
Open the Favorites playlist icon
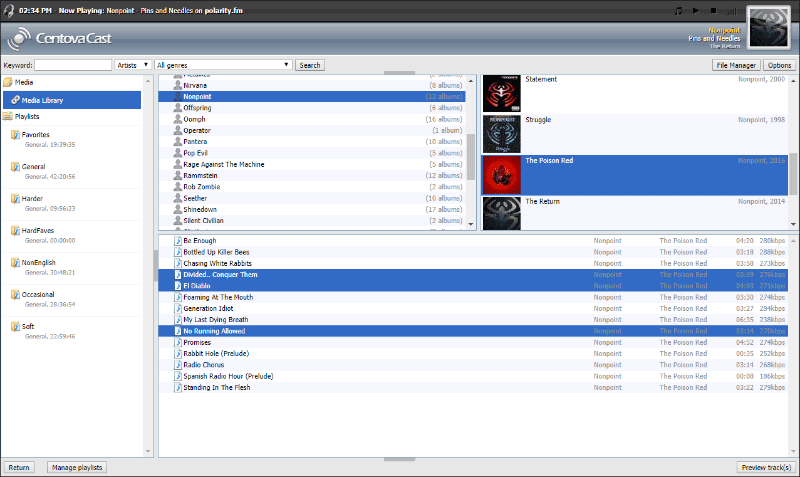(15, 134)
